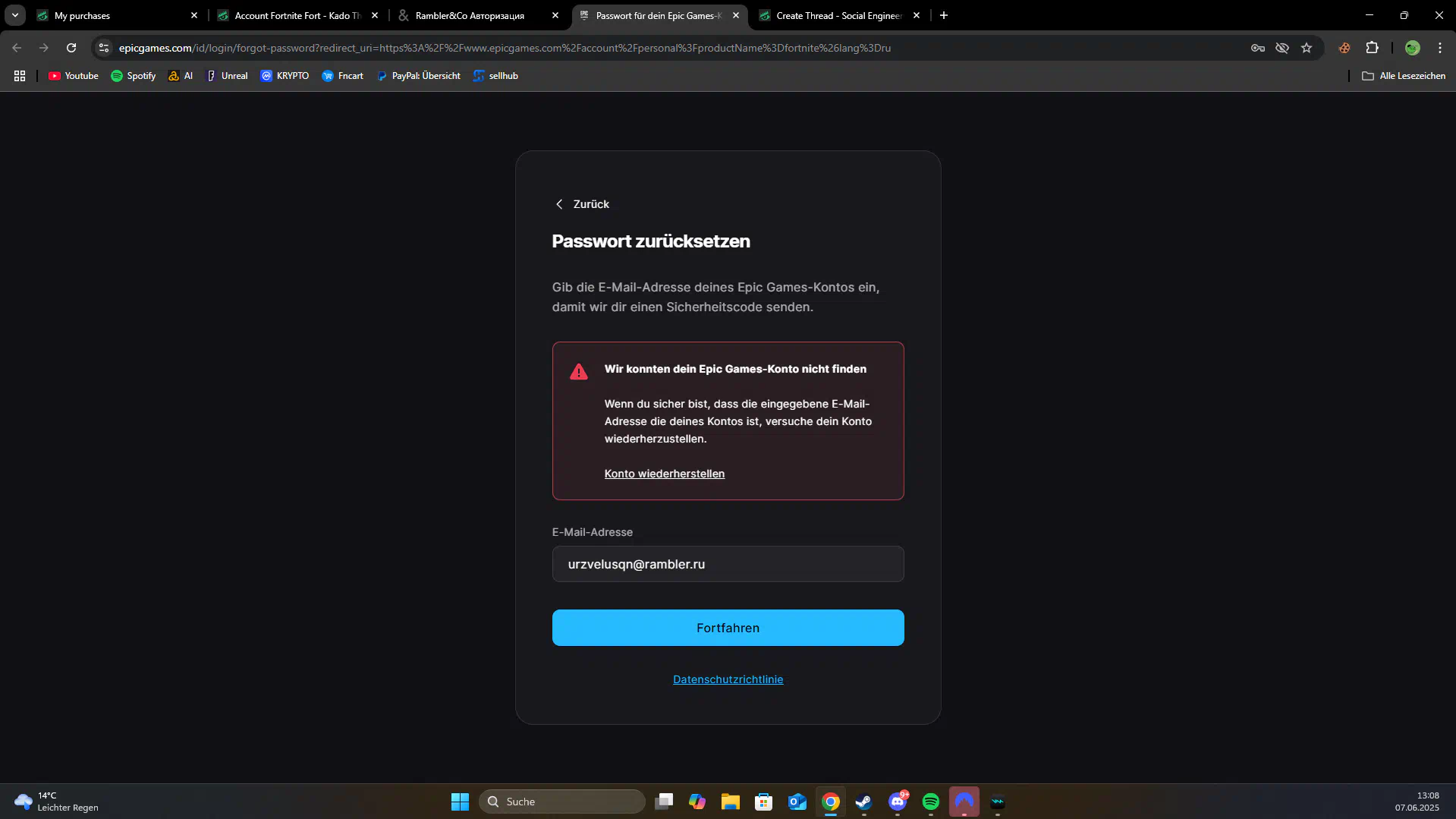Click the Fortfahren button
Screen dimensions: 1456x819
pyautogui.click(x=728, y=628)
